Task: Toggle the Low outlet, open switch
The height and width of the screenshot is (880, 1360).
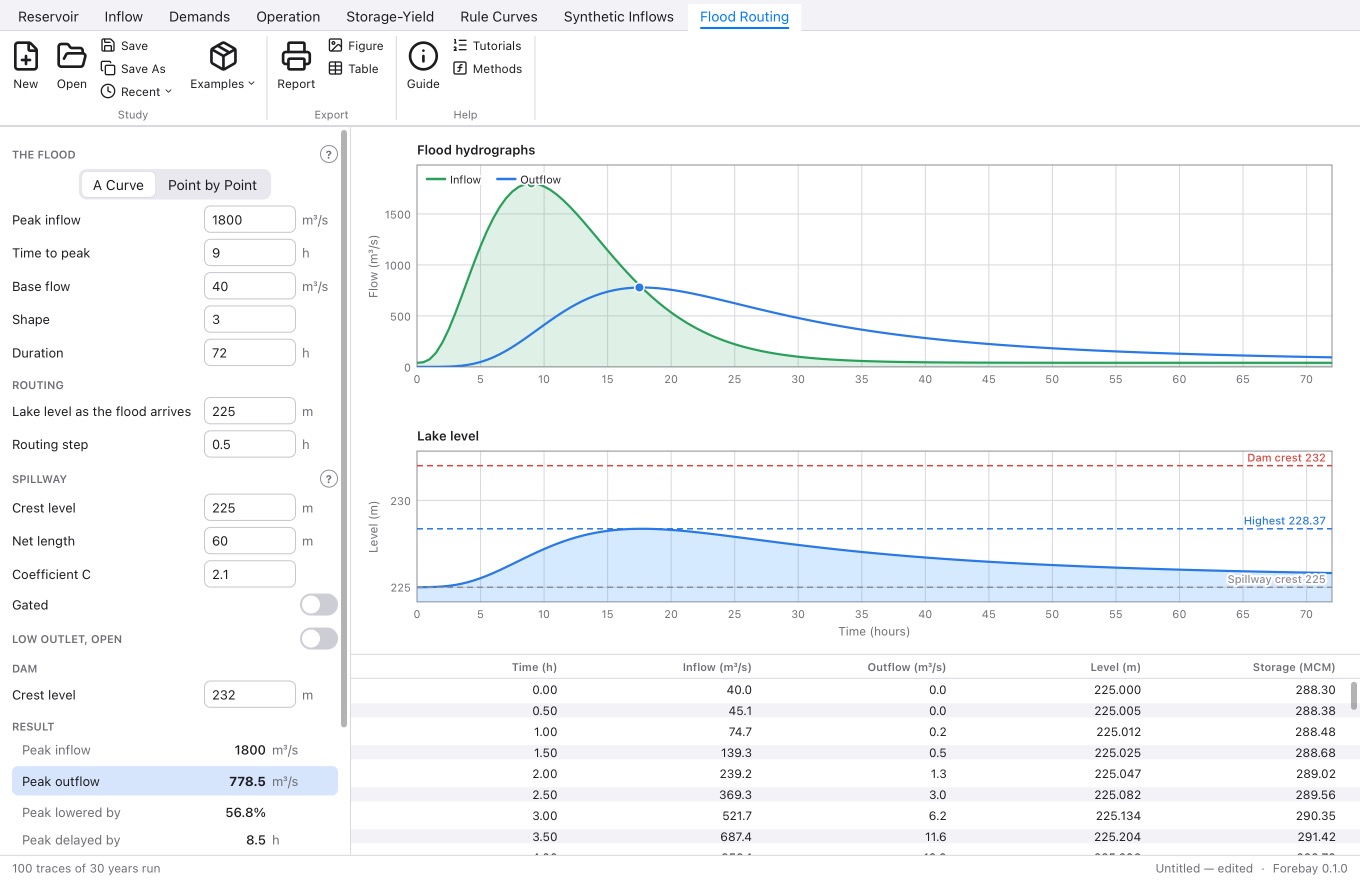Action: [x=319, y=639]
